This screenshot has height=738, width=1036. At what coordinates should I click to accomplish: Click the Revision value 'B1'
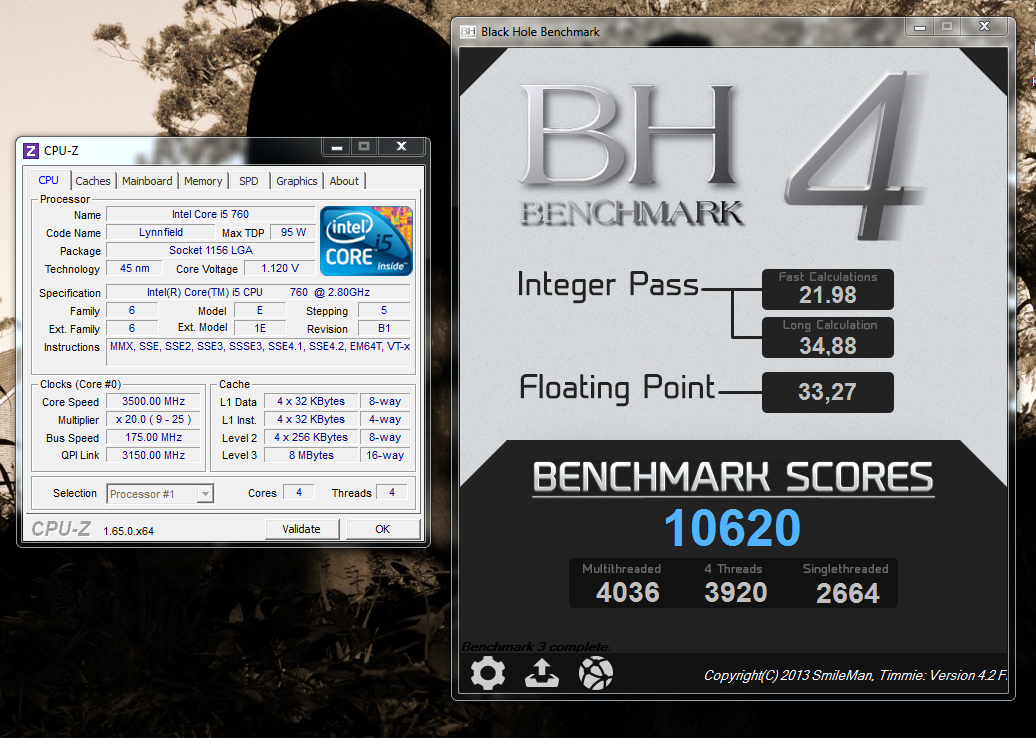click(x=384, y=328)
